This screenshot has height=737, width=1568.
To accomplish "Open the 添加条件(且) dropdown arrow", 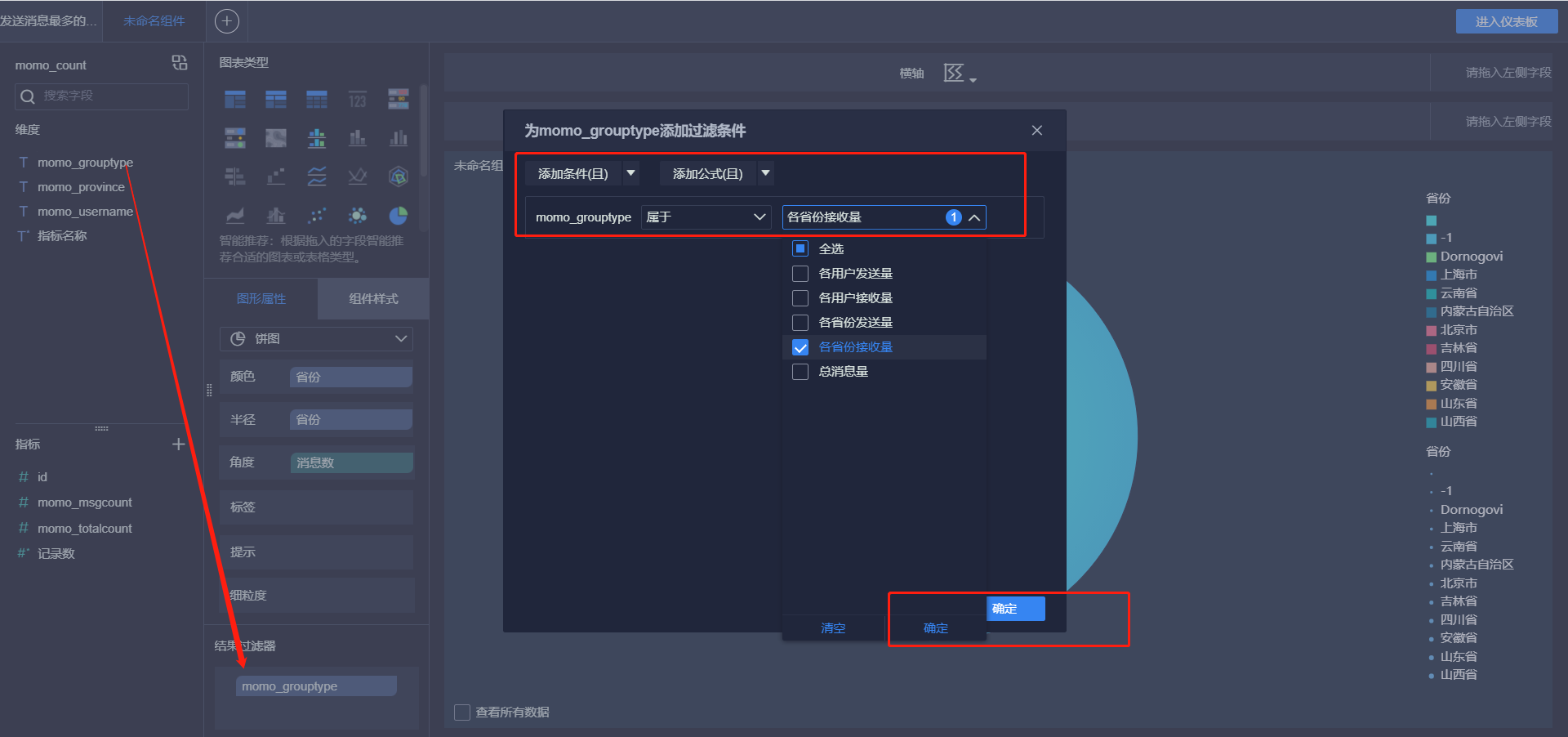I will pyautogui.click(x=630, y=173).
